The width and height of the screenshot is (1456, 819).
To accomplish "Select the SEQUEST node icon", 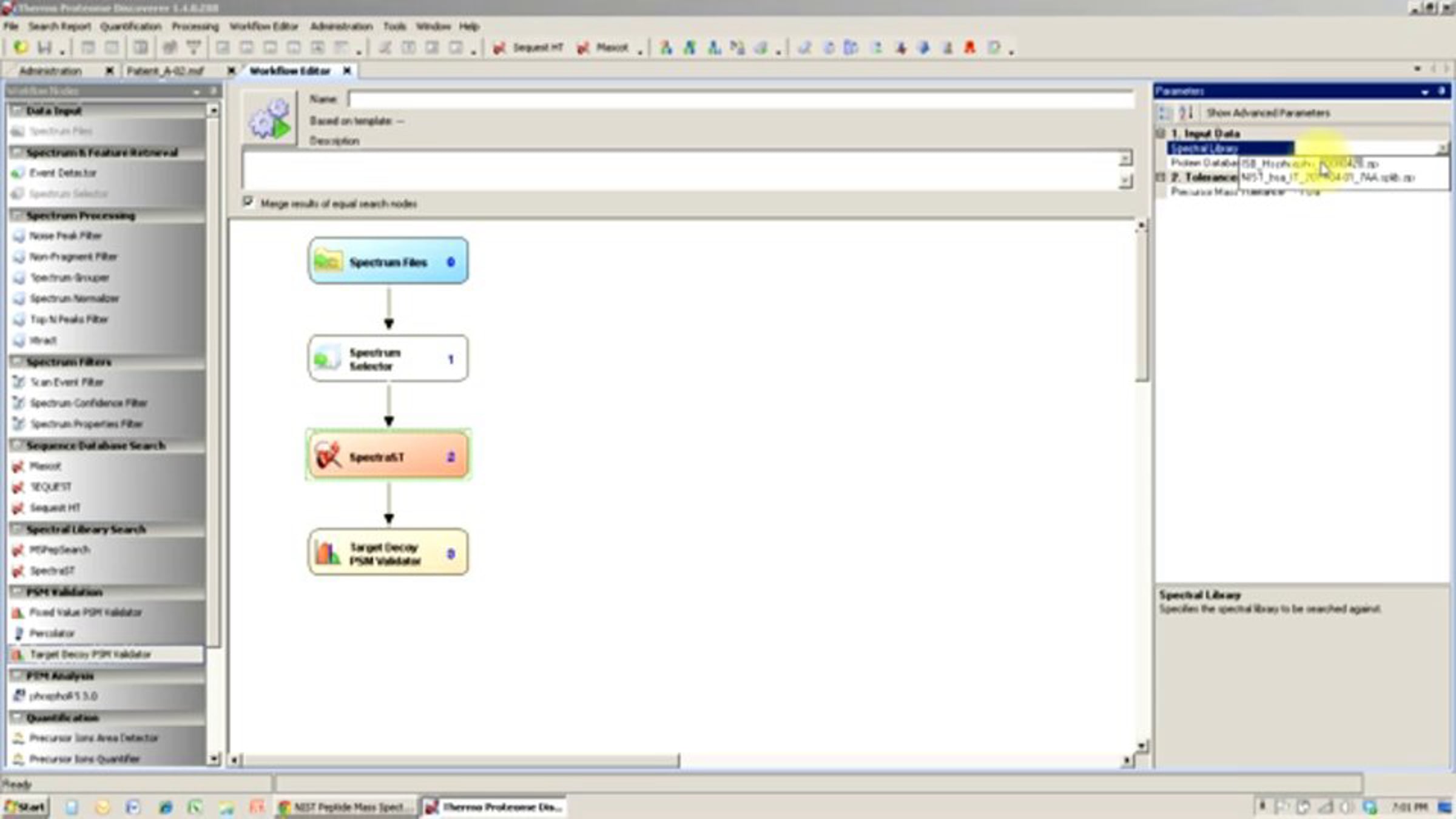I will 19,487.
